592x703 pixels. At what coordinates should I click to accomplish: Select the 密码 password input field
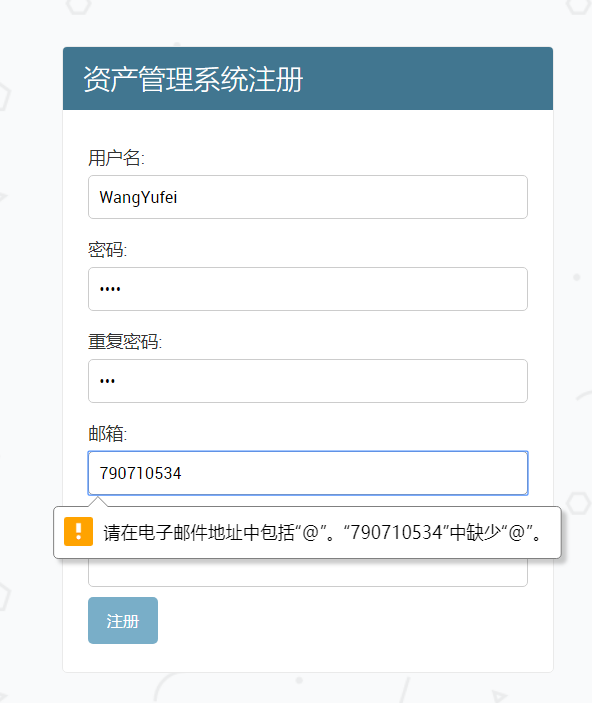tap(308, 289)
